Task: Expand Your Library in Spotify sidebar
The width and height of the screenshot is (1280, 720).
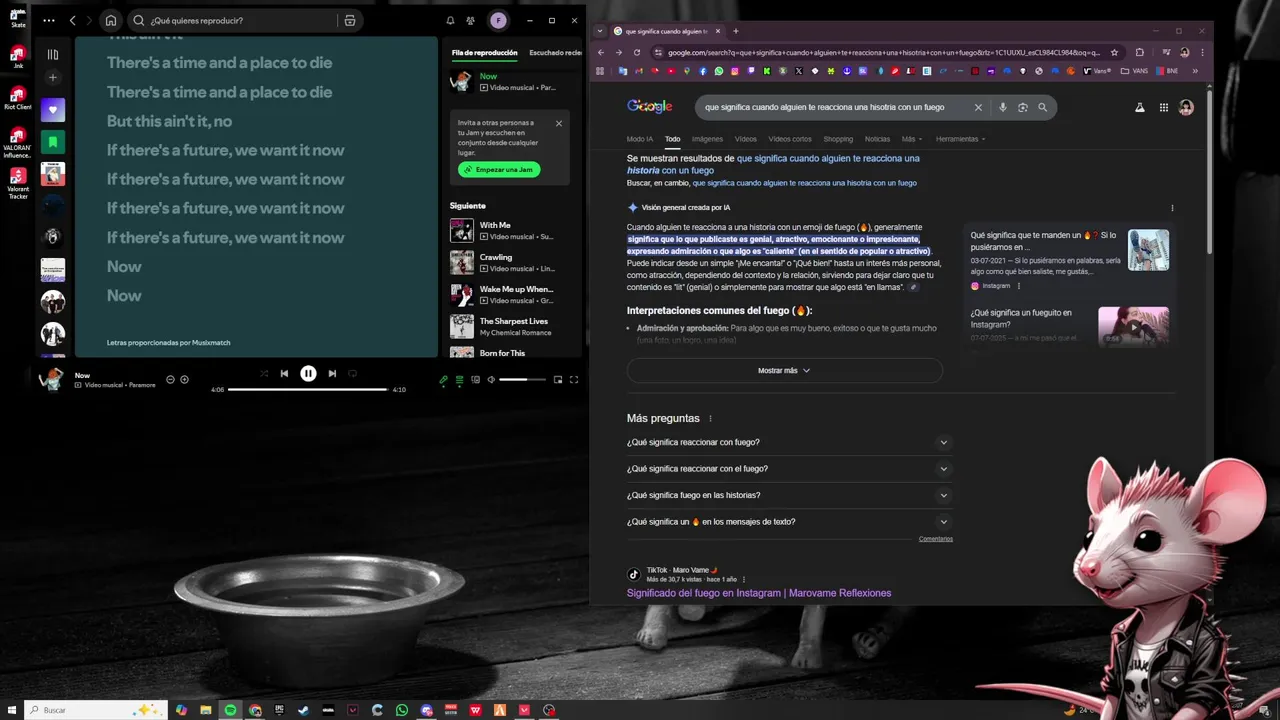Action: pos(53,54)
